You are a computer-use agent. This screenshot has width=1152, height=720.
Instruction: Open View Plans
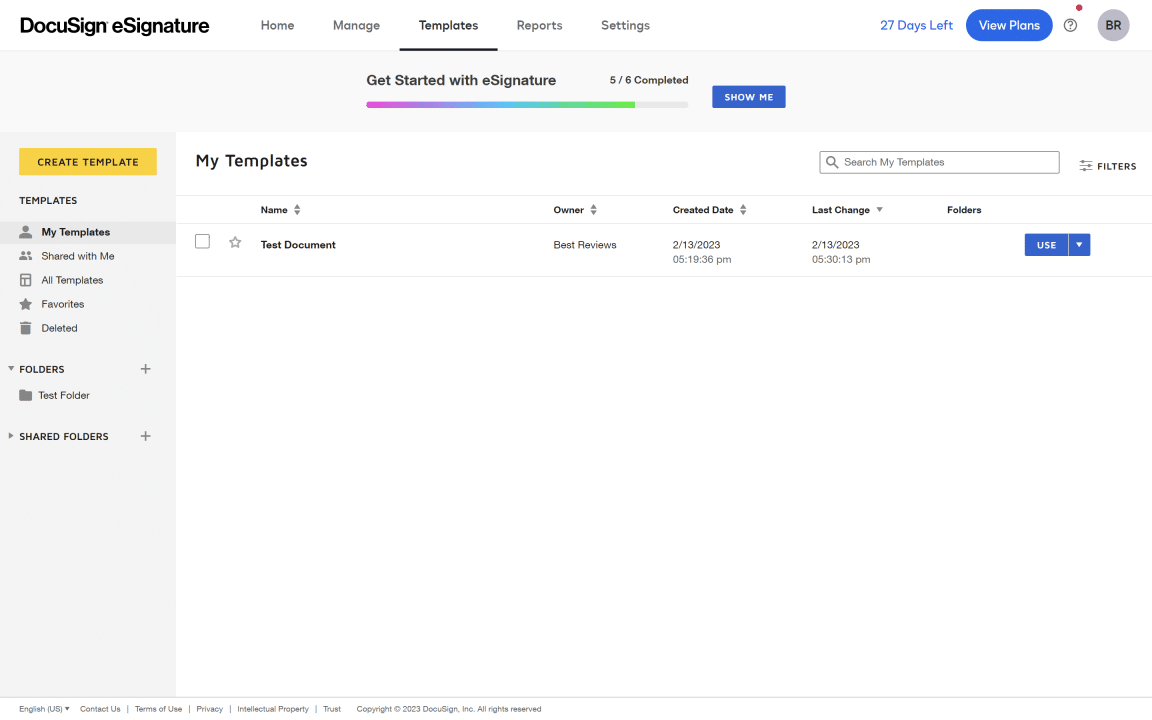coord(1009,25)
